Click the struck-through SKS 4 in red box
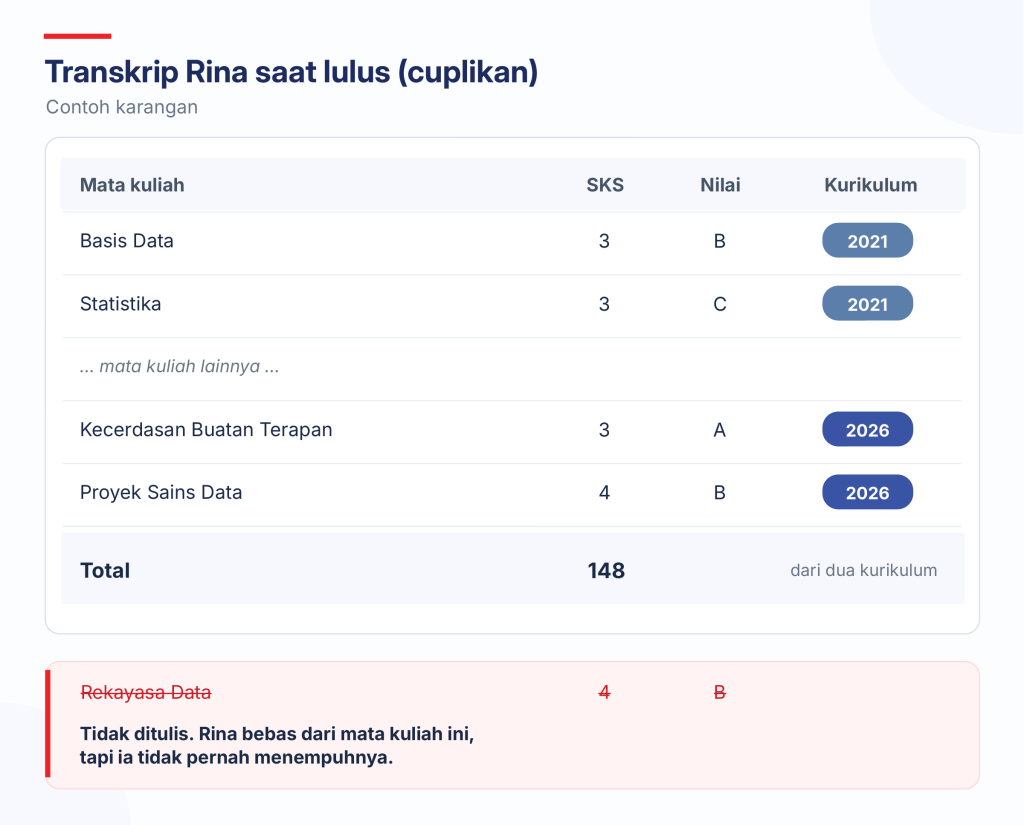The image size is (1024, 825). pos(604,692)
